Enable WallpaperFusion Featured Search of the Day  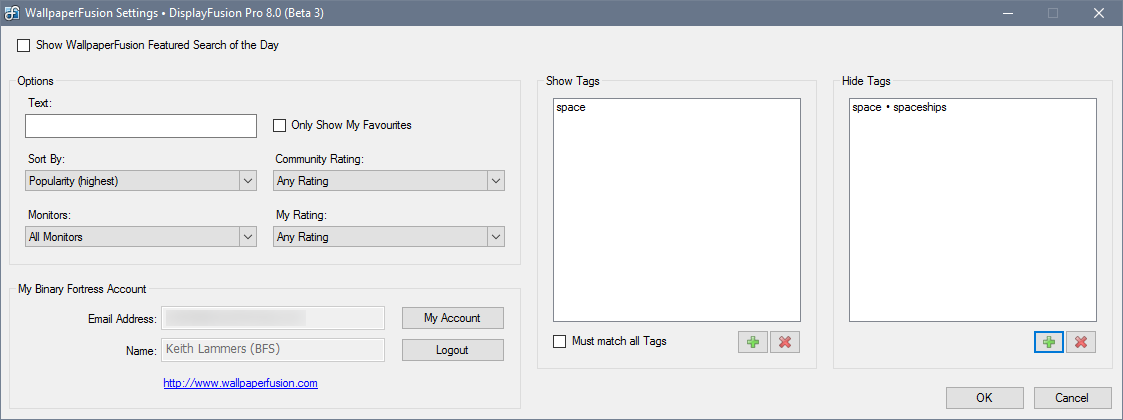(x=24, y=46)
